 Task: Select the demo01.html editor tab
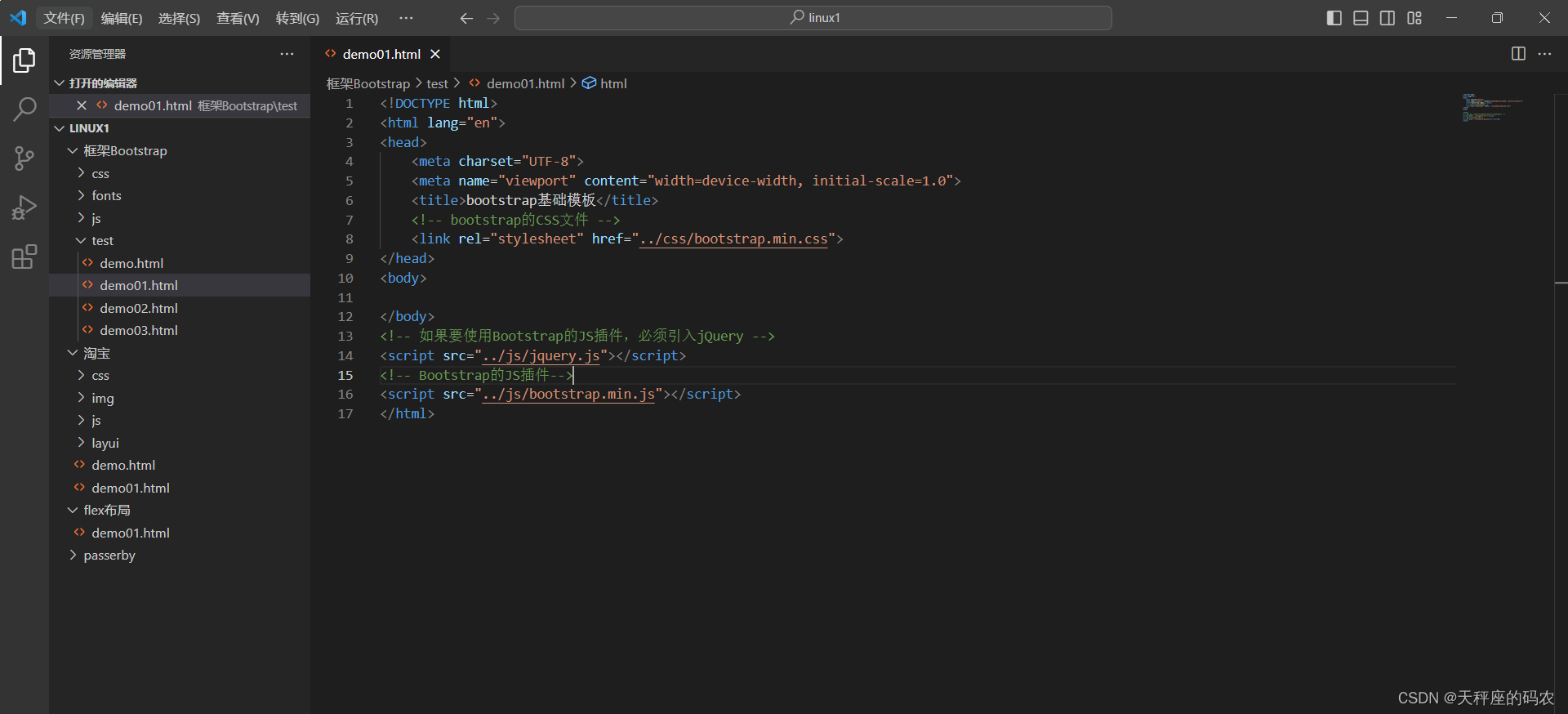[381, 54]
